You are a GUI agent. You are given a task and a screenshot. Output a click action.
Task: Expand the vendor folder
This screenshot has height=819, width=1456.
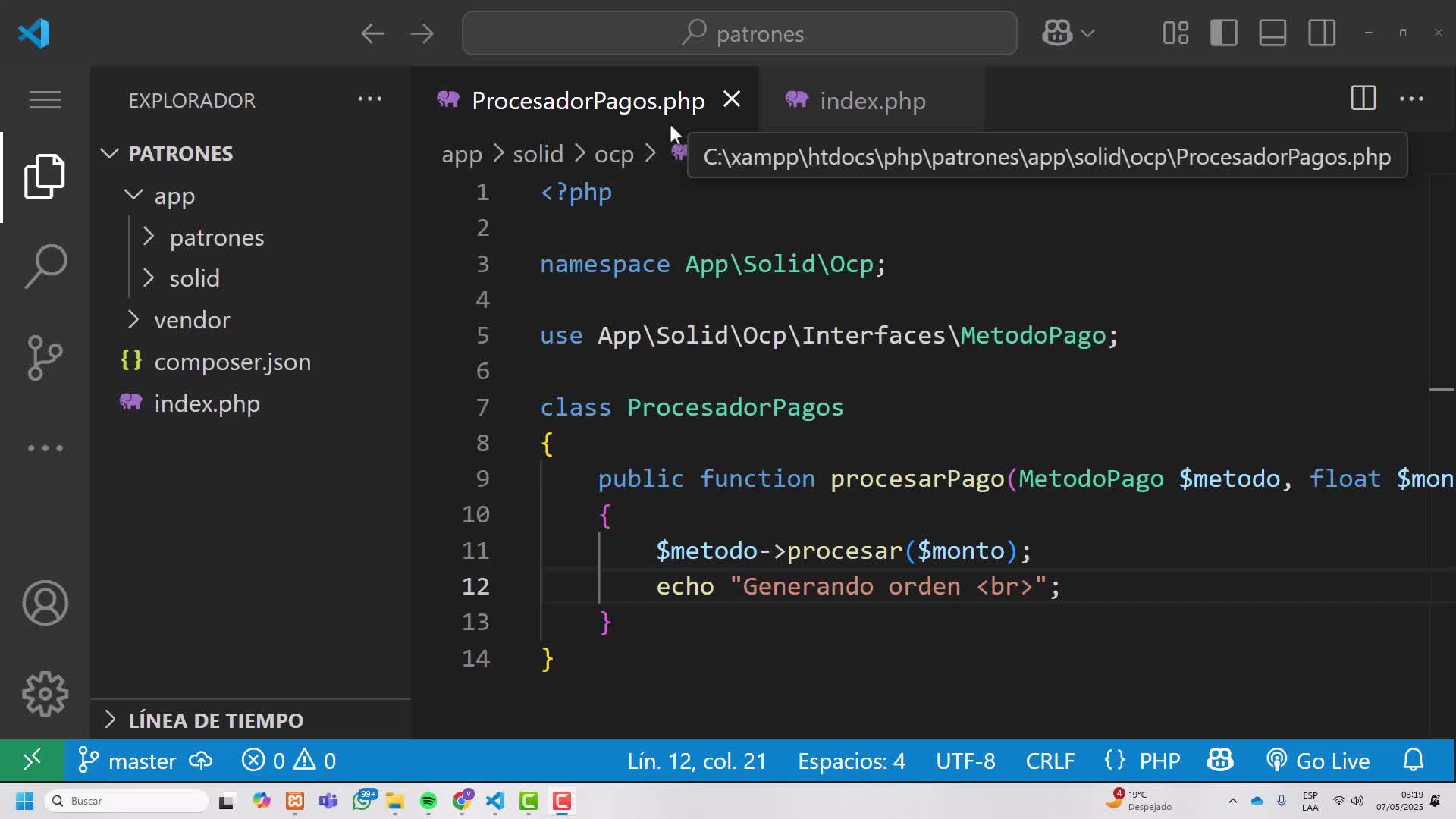pyautogui.click(x=192, y=320)
